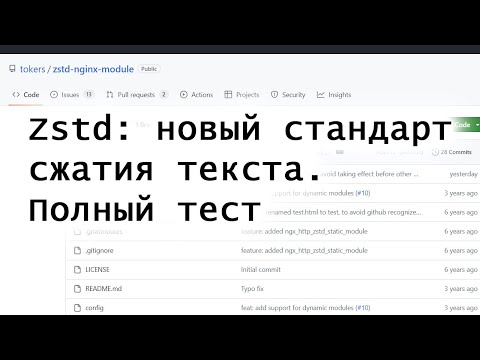Open the #10 link in config row
Viewport: 480px width, 360px height.
tap(363, 308)
